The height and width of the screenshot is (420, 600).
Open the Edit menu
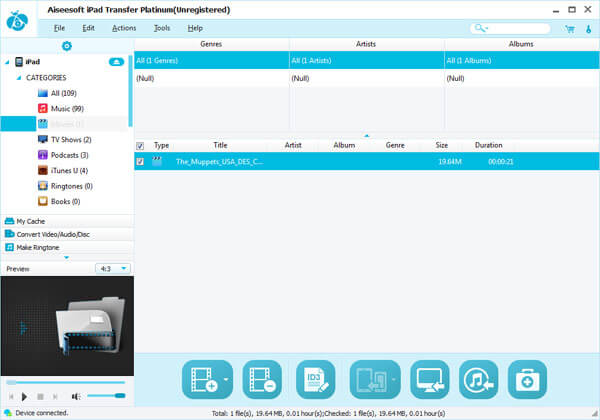(x=88, y=28)
